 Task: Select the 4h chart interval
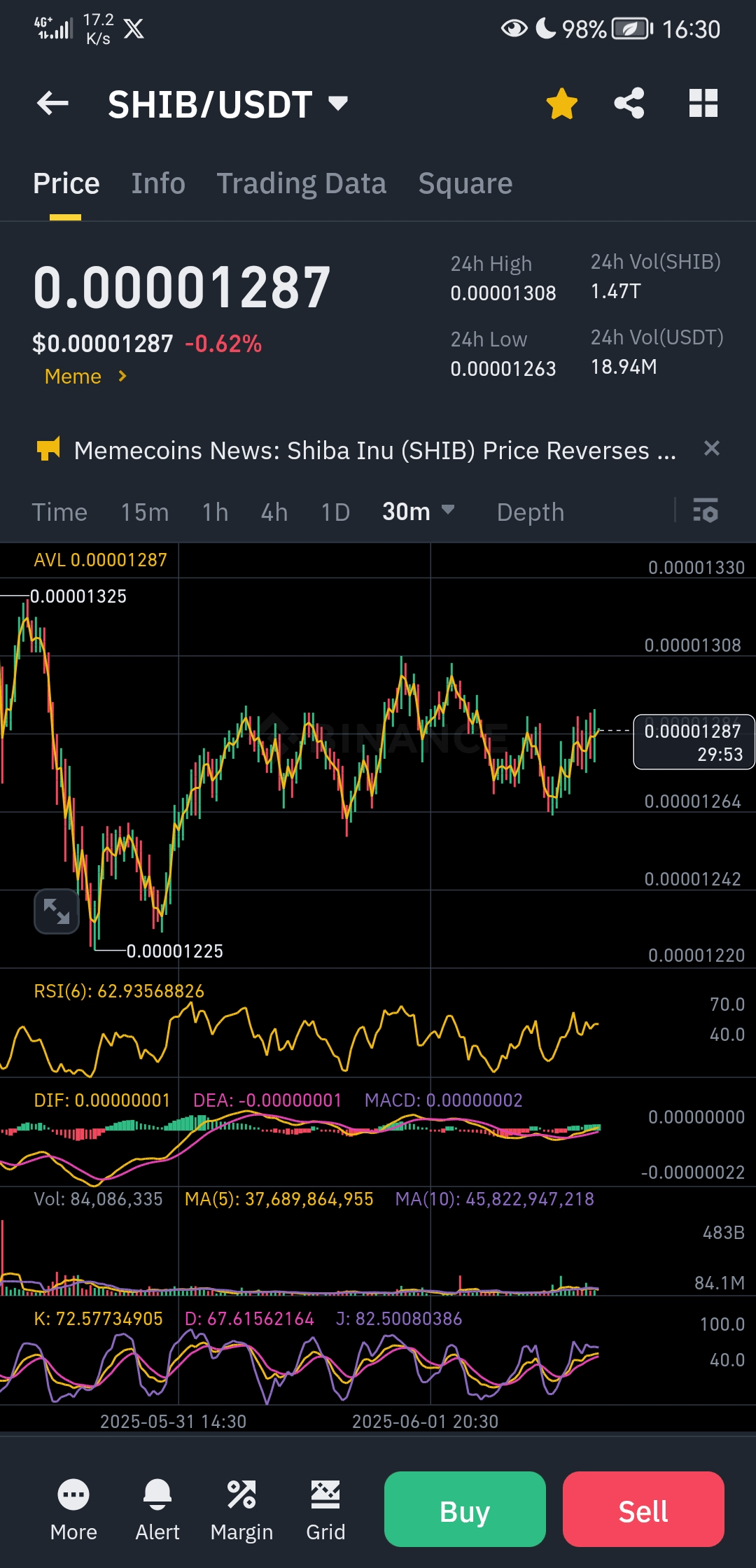274,512
